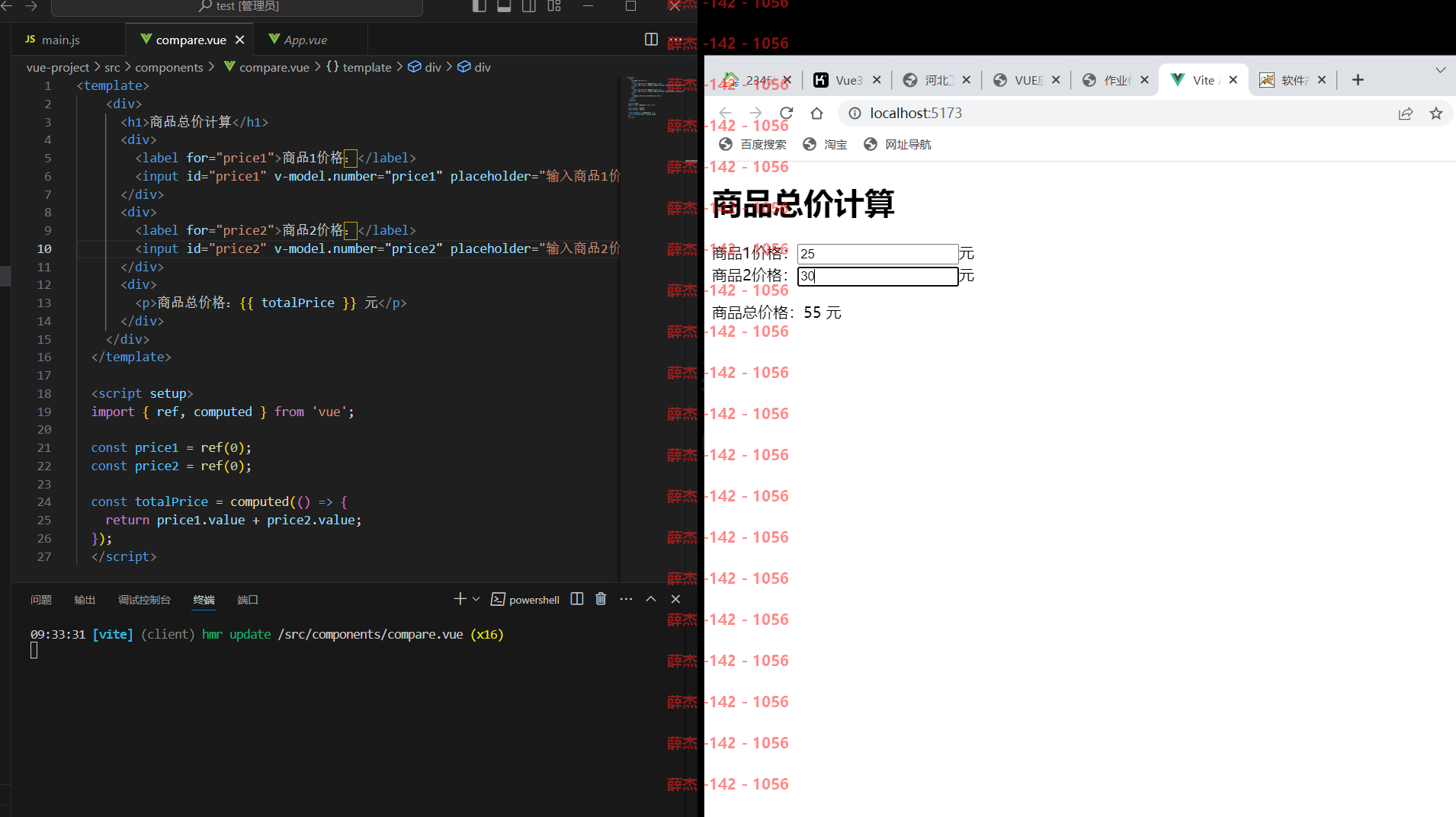
Task: Select the 终端 panel tab
Action: (x=204, y=600)
